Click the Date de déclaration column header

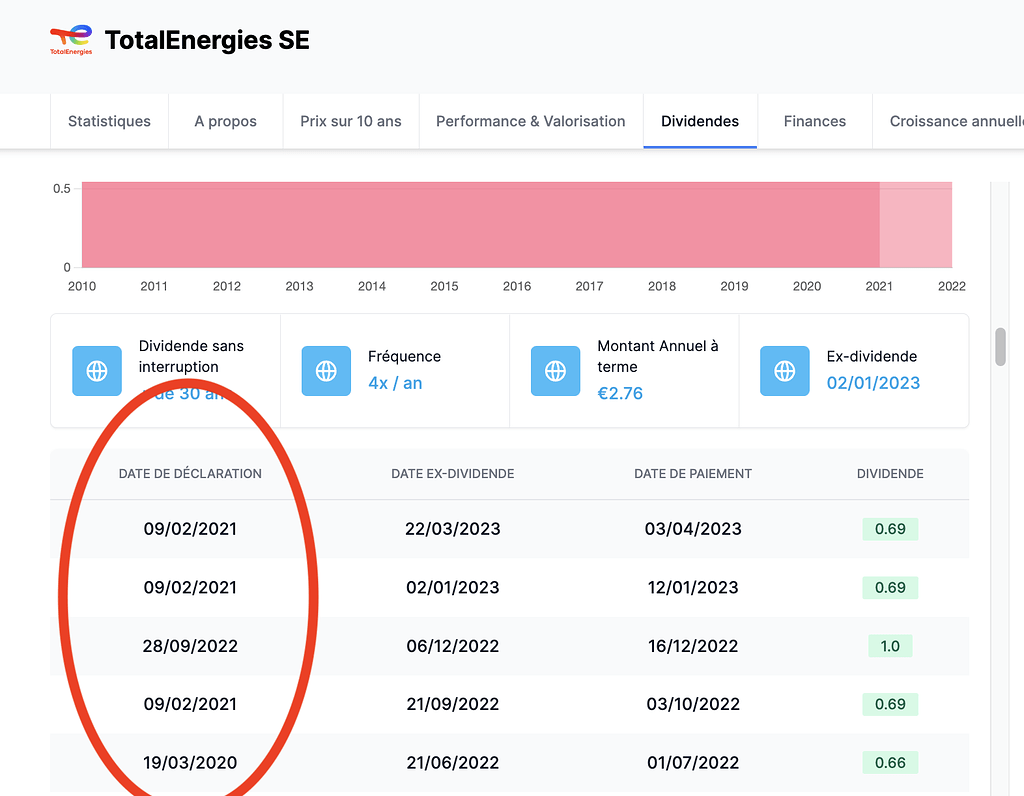point(190,474)
